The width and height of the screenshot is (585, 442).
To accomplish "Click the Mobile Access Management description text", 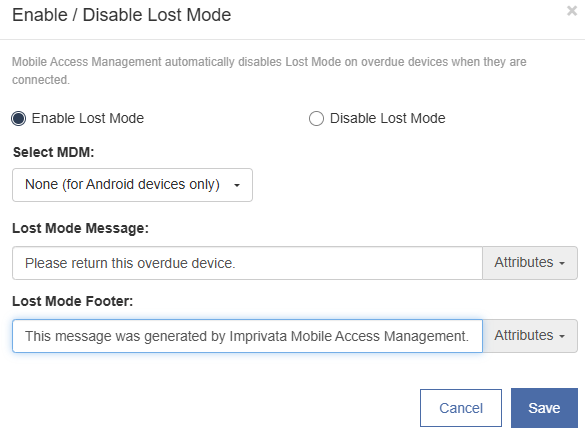I will point(269,70).
